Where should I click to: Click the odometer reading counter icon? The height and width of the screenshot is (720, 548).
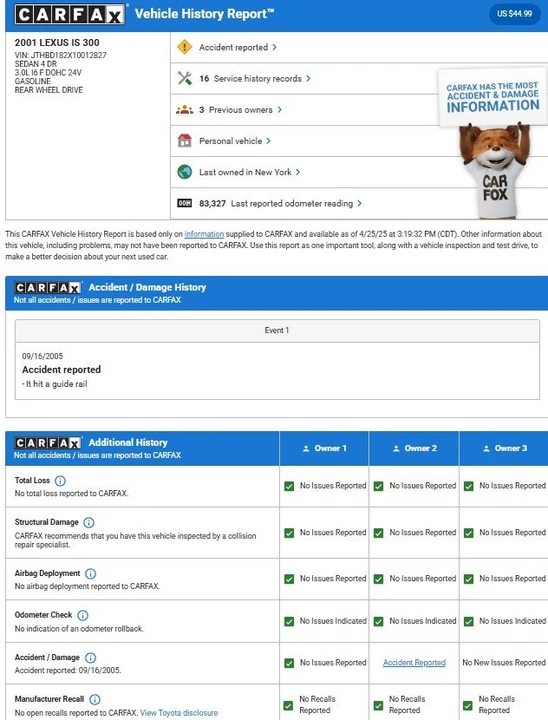pos(185,203)
